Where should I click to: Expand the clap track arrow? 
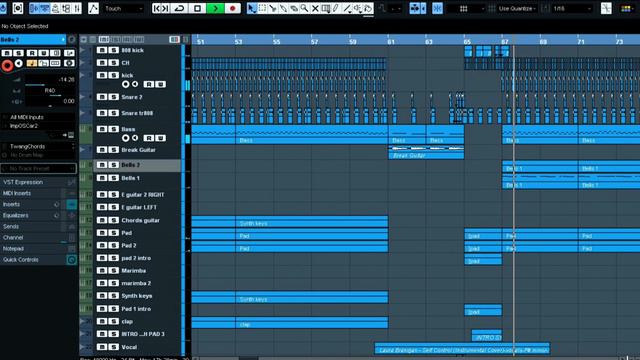point(82,321)
